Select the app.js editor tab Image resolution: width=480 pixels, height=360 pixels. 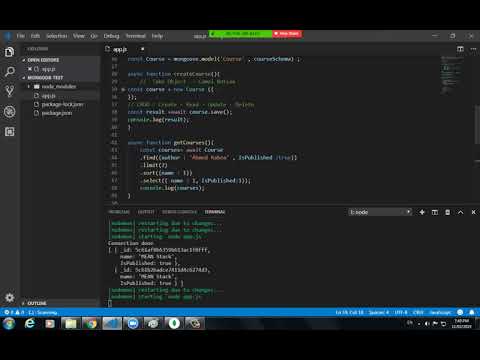coord(120,49)
